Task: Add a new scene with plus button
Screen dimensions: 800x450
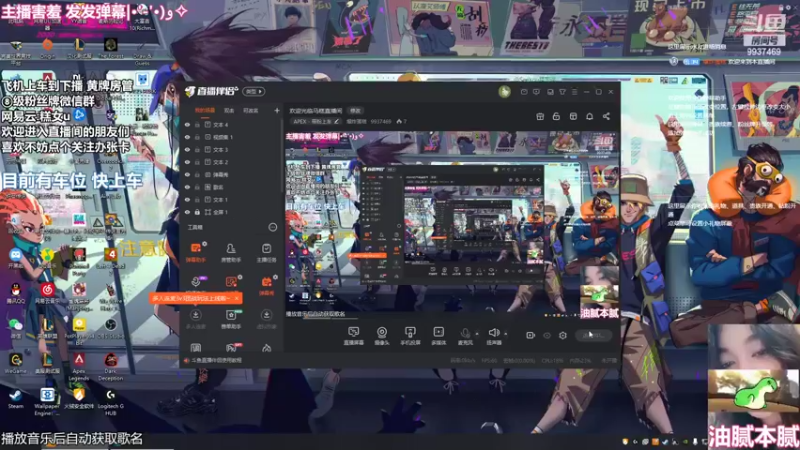Action: 277,110
